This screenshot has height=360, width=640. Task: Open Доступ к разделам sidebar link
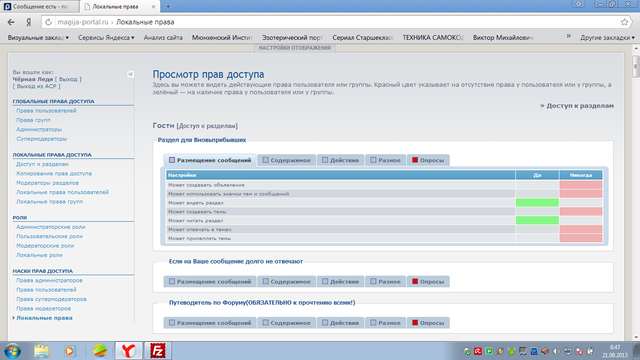point(42,164)
